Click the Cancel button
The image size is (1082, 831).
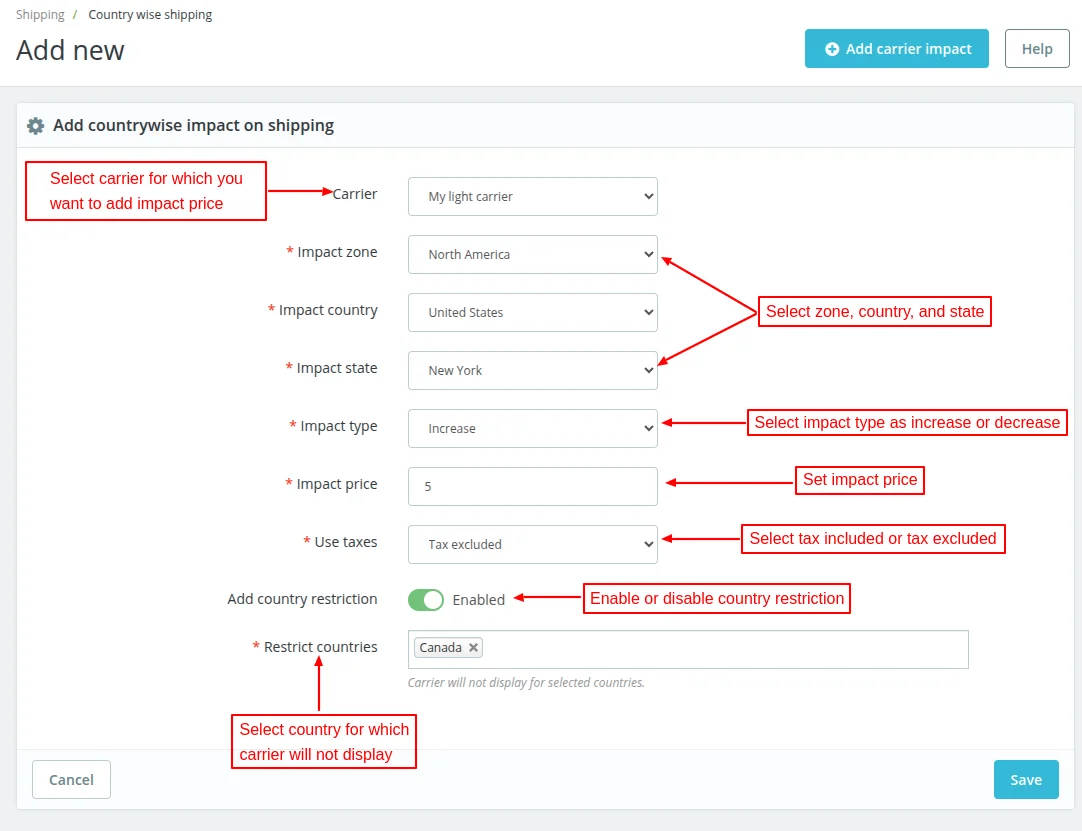pos(71,780)
